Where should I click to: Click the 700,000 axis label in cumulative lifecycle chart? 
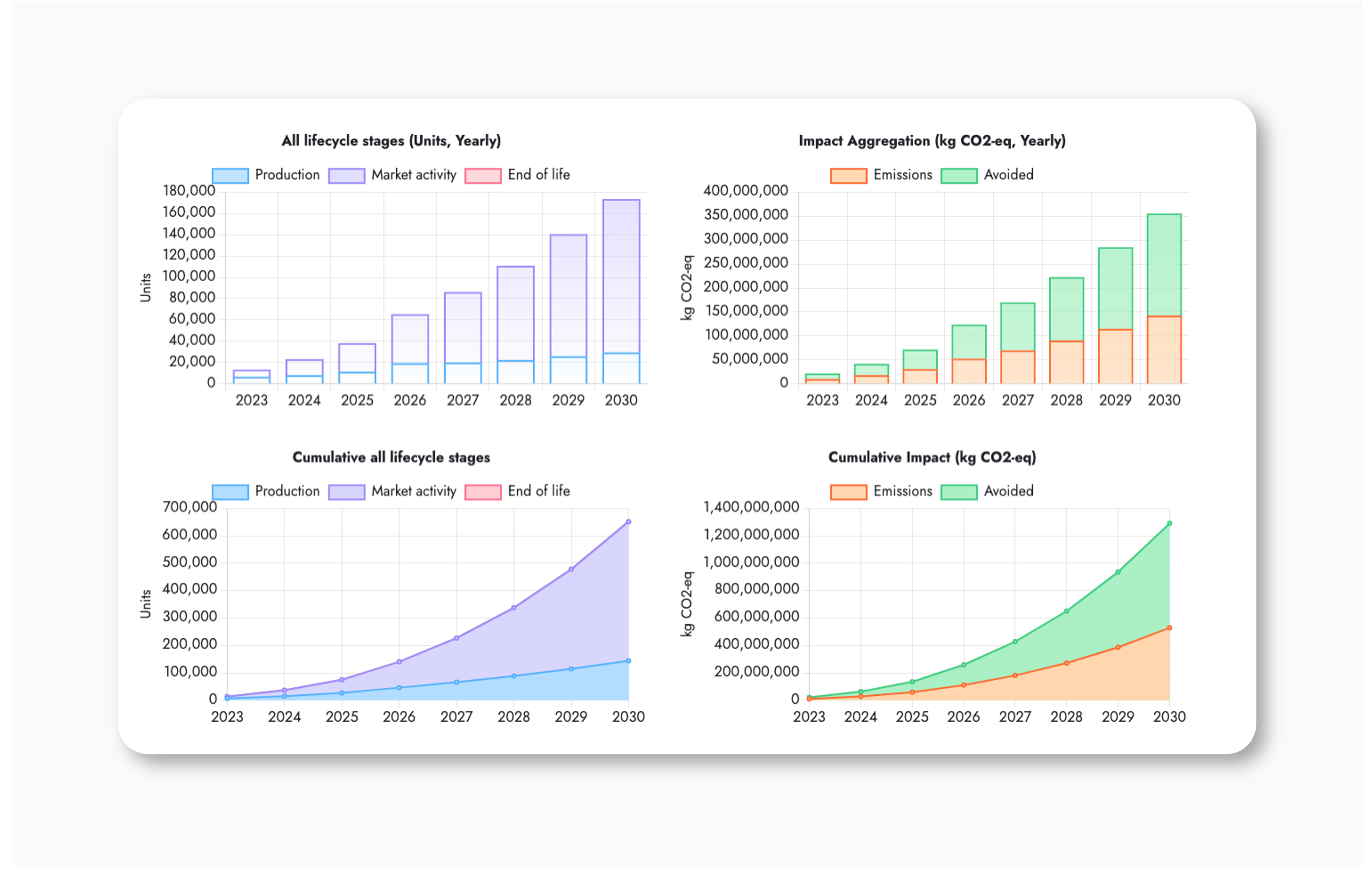point(190,507)
